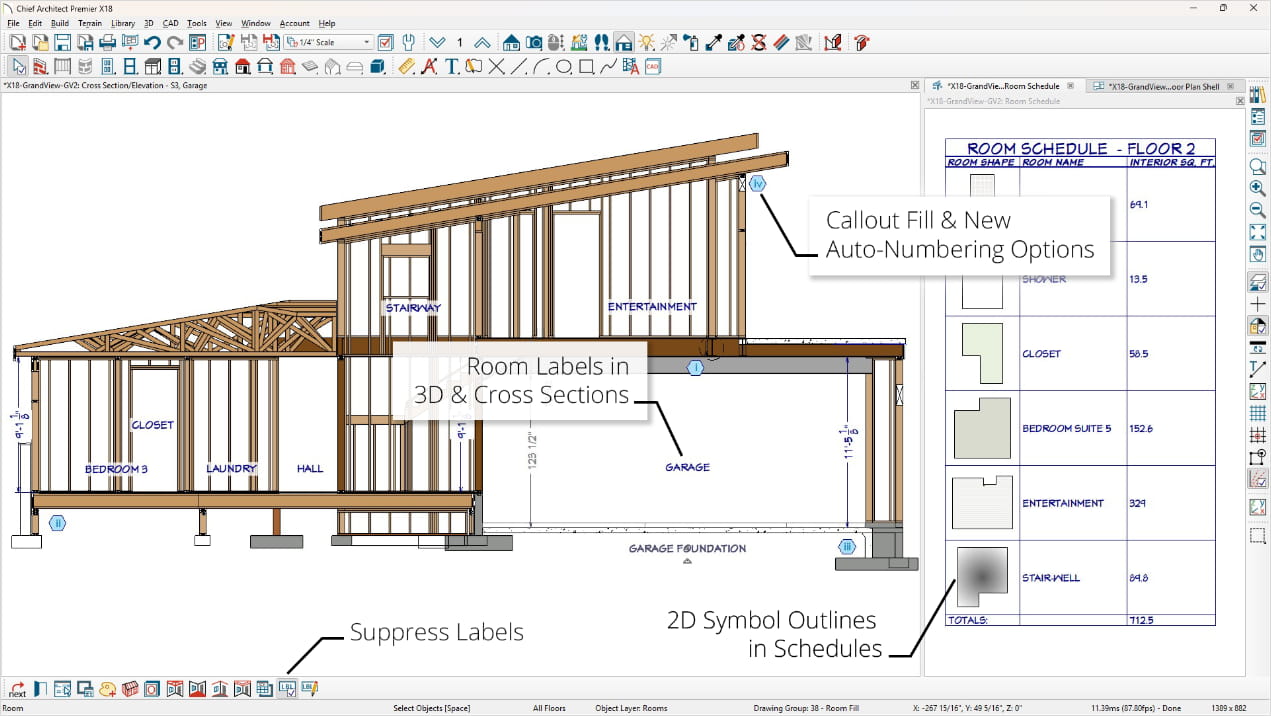Click the CAD block icon in the toolbar
This screenshot has width=1271, height=716.
click(653, 67)
